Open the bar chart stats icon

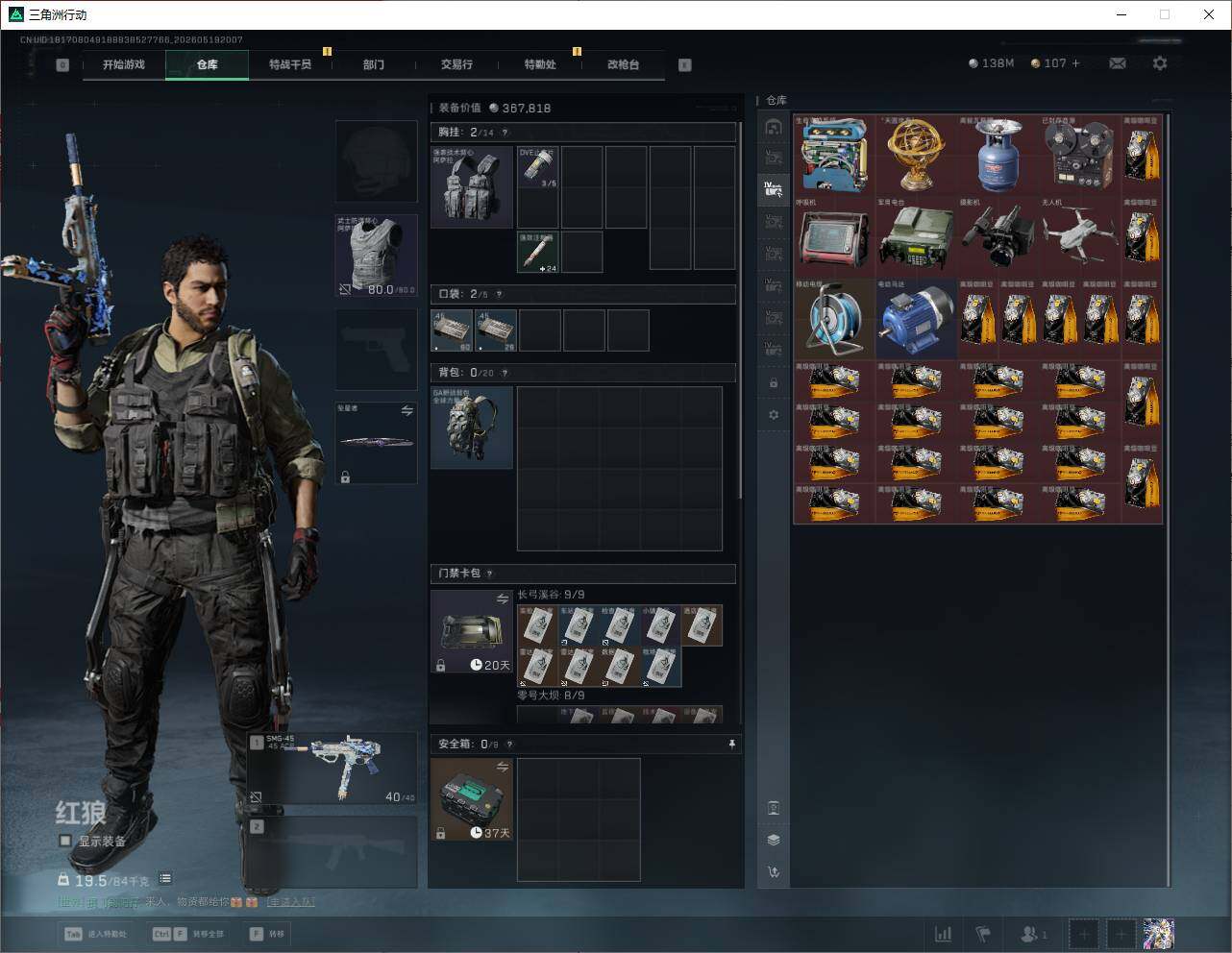coord(944,934)
